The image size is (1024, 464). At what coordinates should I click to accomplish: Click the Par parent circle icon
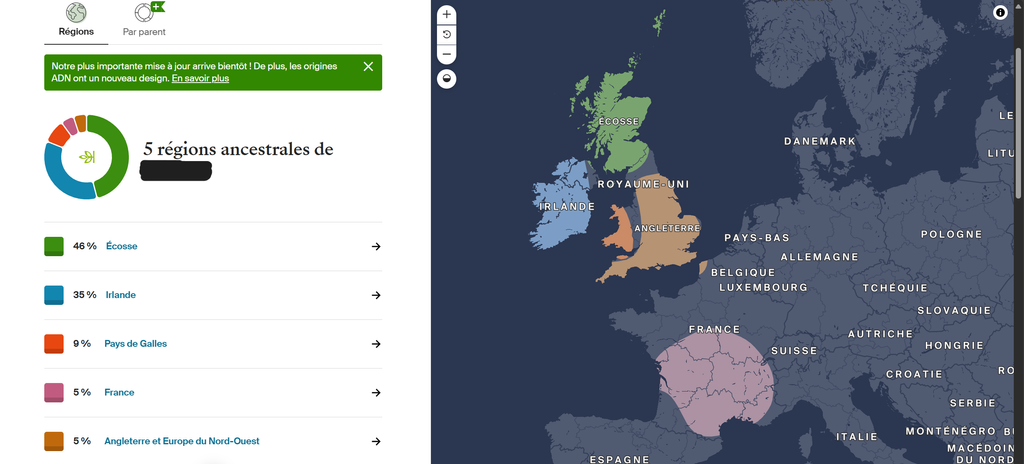145,13
